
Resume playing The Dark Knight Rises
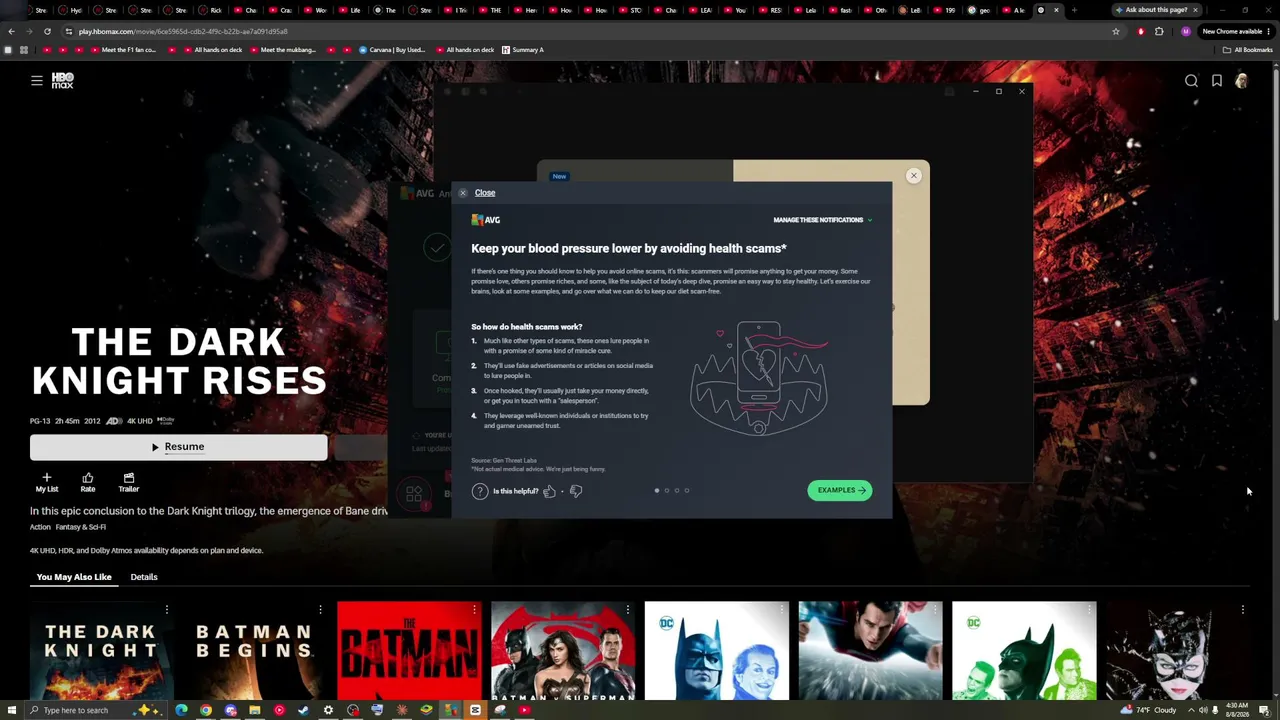point(178,447)
